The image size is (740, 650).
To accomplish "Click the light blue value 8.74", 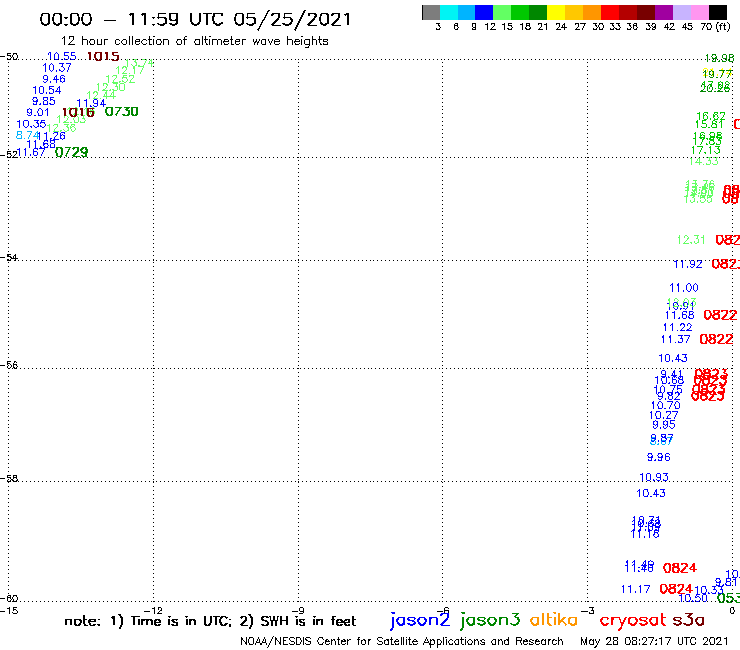I will (x=27, y=135).
